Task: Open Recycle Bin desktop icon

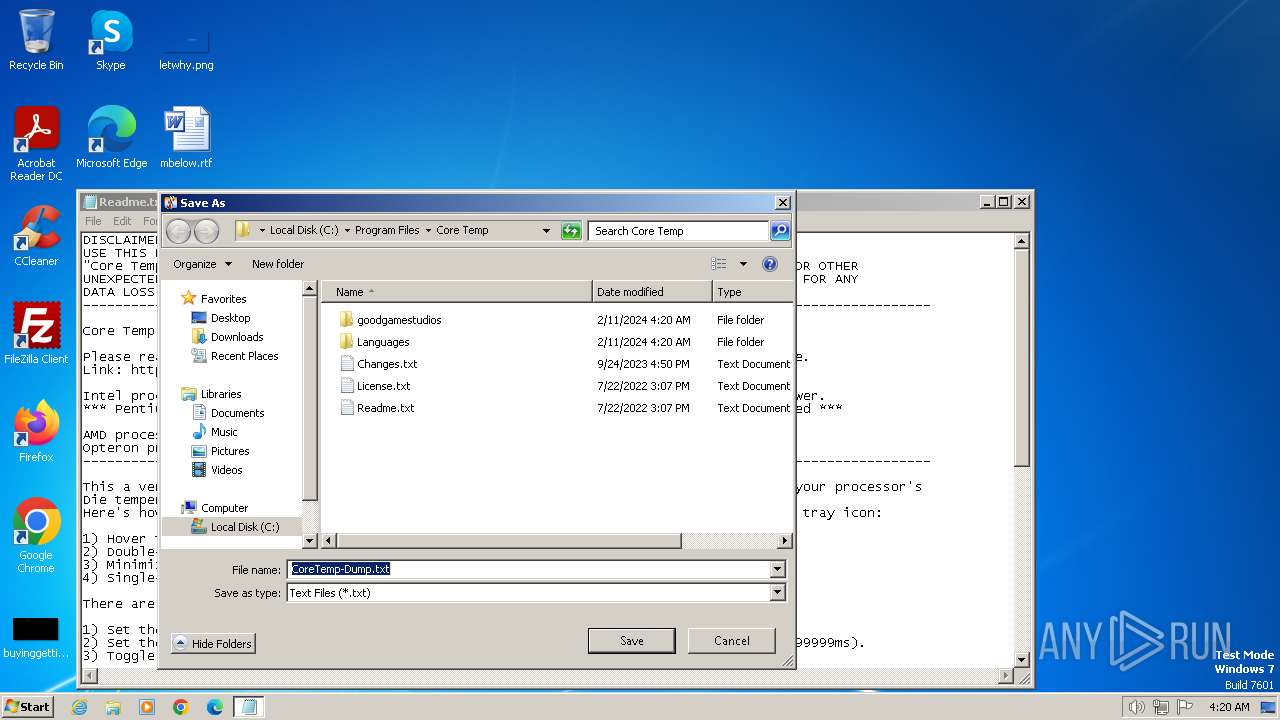Action: point(36,41)
